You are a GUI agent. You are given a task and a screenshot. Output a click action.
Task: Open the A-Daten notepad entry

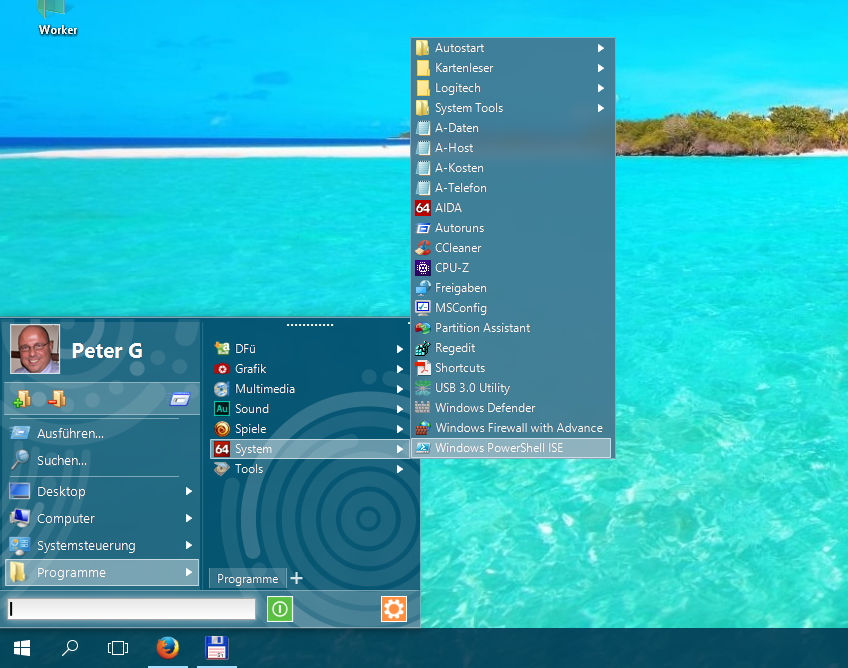click(x=513, y=128)
